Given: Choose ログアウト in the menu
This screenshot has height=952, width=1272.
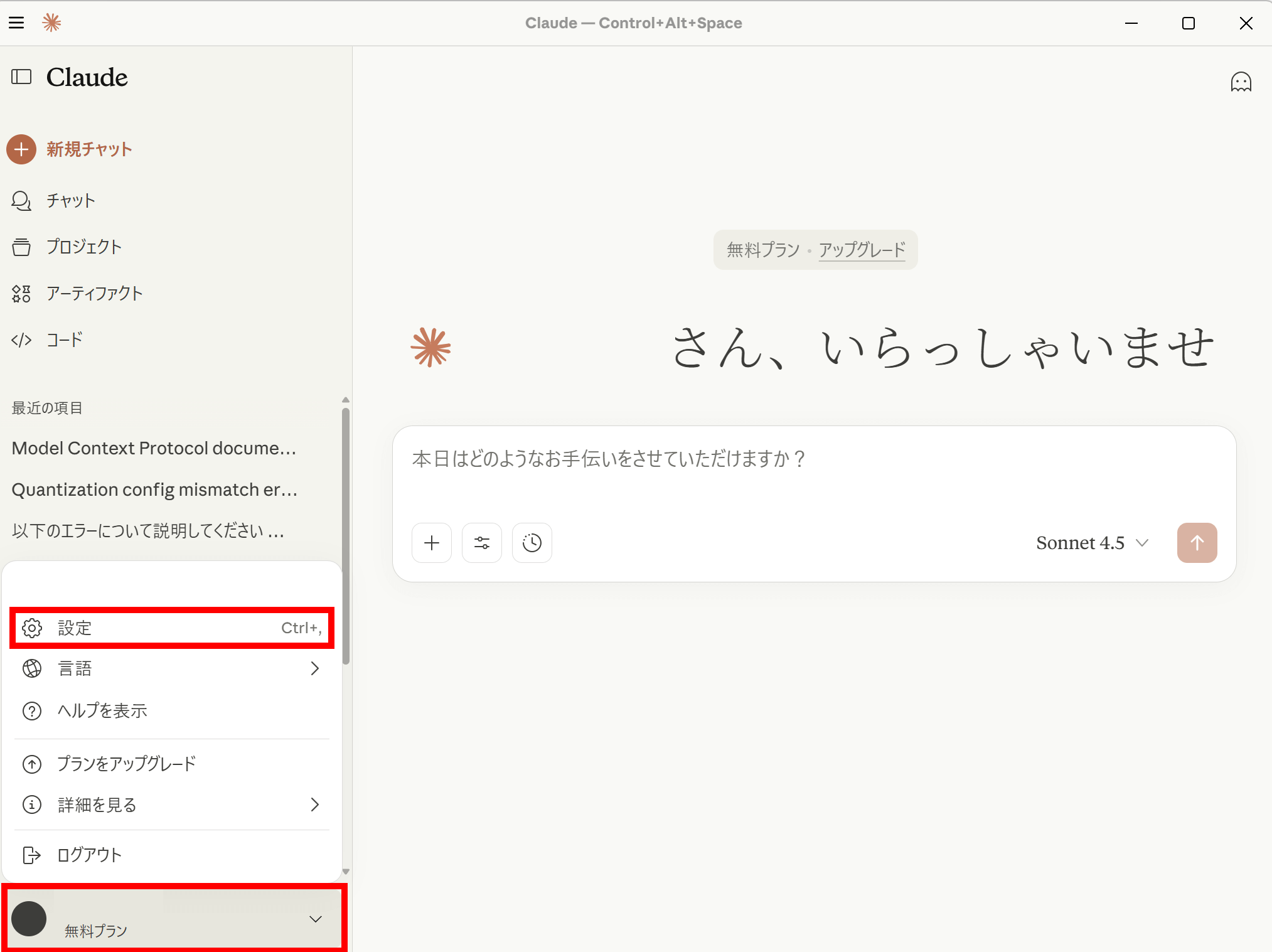Looking at the screenshot, I should pos(89,855).
